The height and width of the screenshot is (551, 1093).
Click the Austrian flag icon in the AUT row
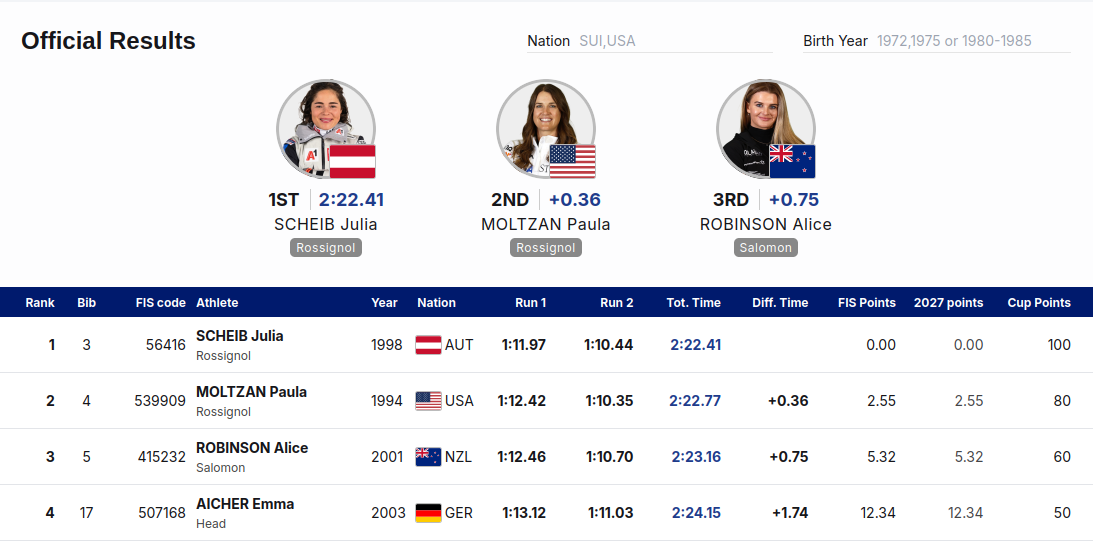pos(428,345)
